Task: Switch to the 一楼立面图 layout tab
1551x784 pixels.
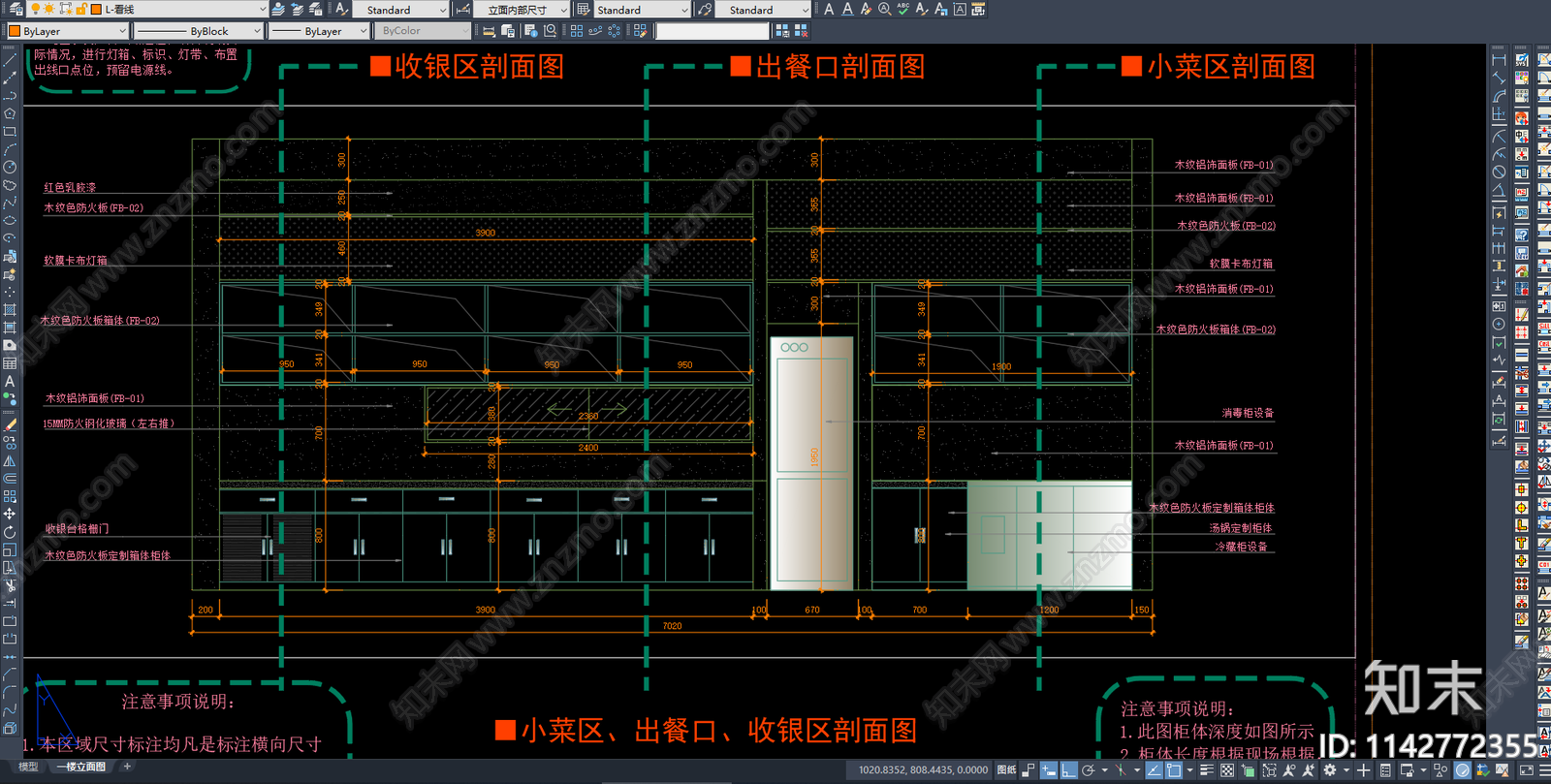Action: pyautogui.click(x=81, y=767)
